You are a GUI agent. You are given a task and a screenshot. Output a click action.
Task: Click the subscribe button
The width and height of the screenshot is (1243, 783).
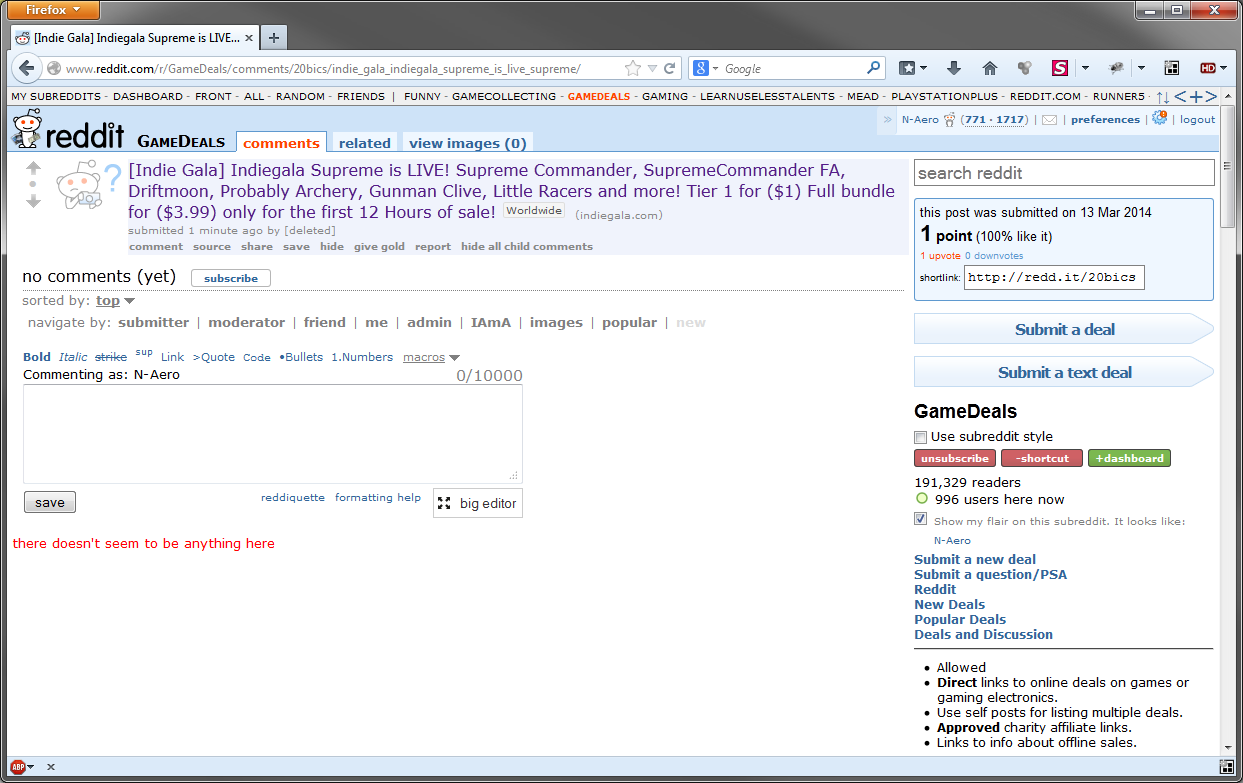pos(231,278)
